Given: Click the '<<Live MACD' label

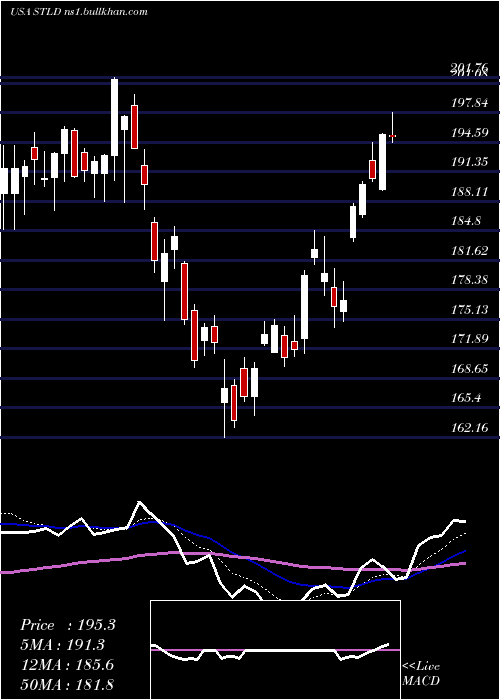Looking at the screenshot, I should click(421, 673).
